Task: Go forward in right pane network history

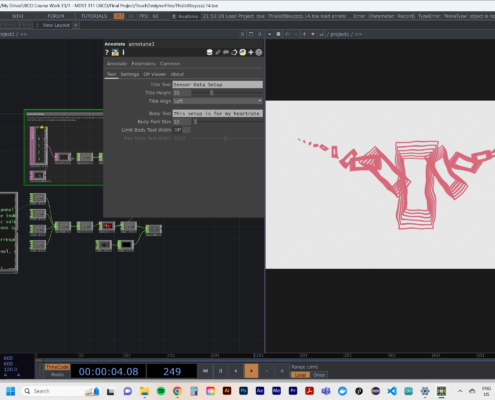Action: coord(295,34)
